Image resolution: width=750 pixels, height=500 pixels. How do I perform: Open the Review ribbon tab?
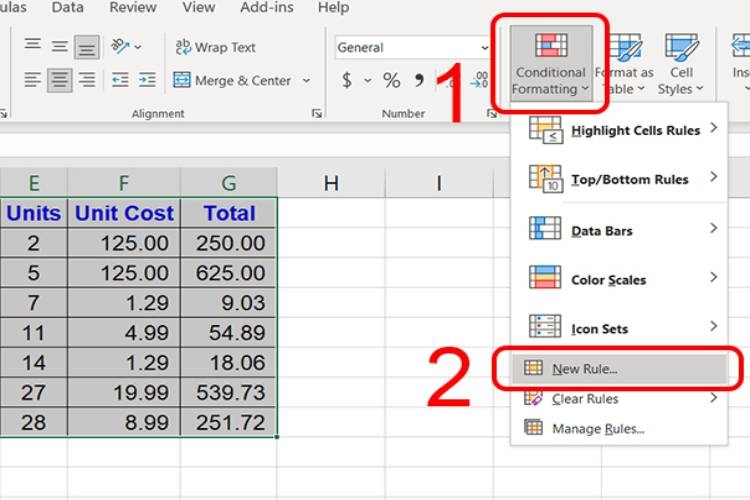coord(132,7)
